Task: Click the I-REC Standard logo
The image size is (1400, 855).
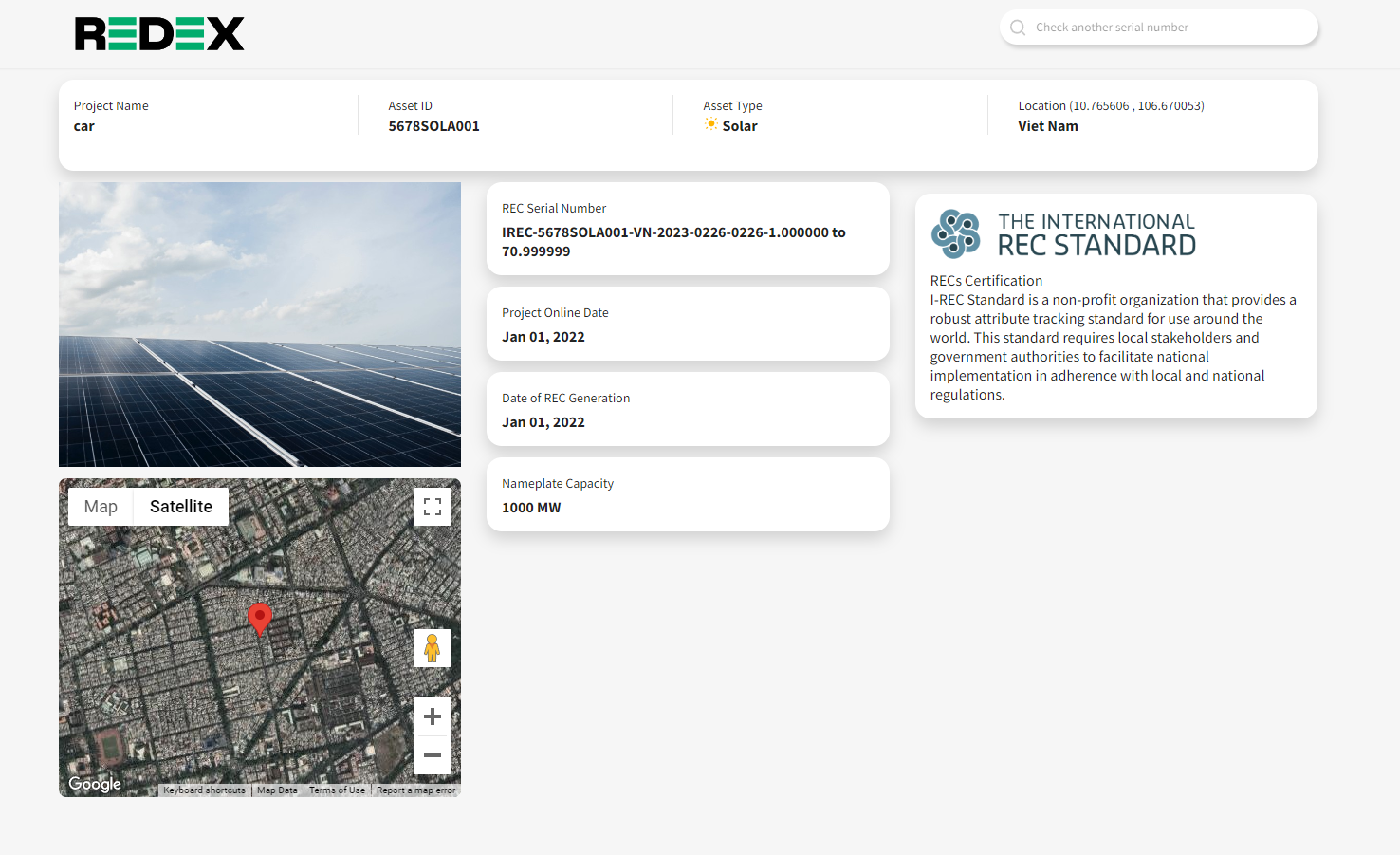Action: (1063, 234)
